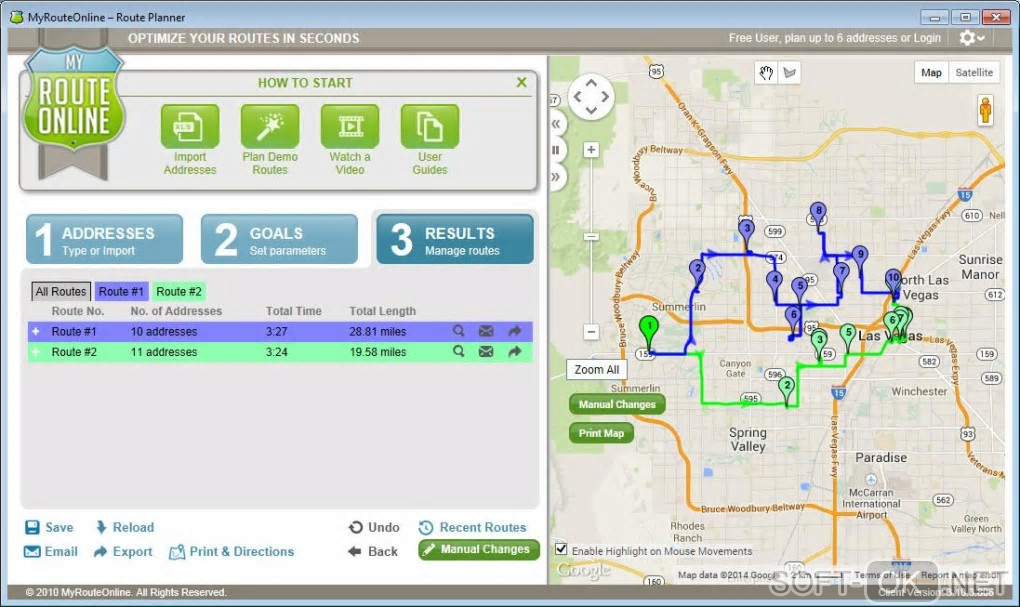Click magnifier icon on Route #1 row

coord(459,331)
